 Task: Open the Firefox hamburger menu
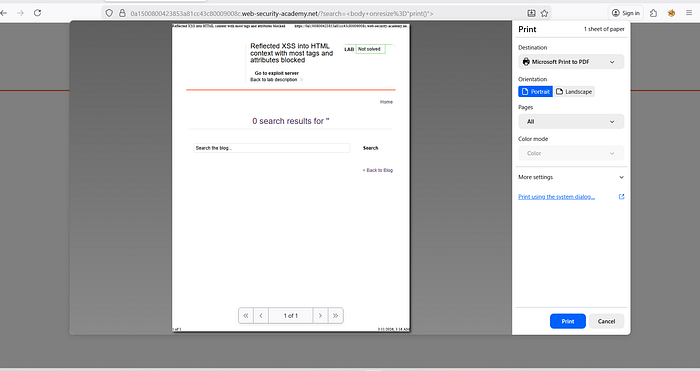(689, 13)
